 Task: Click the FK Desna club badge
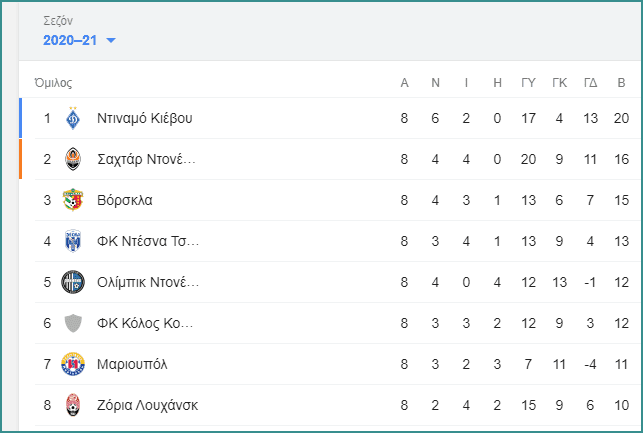[x=73, y=241]
